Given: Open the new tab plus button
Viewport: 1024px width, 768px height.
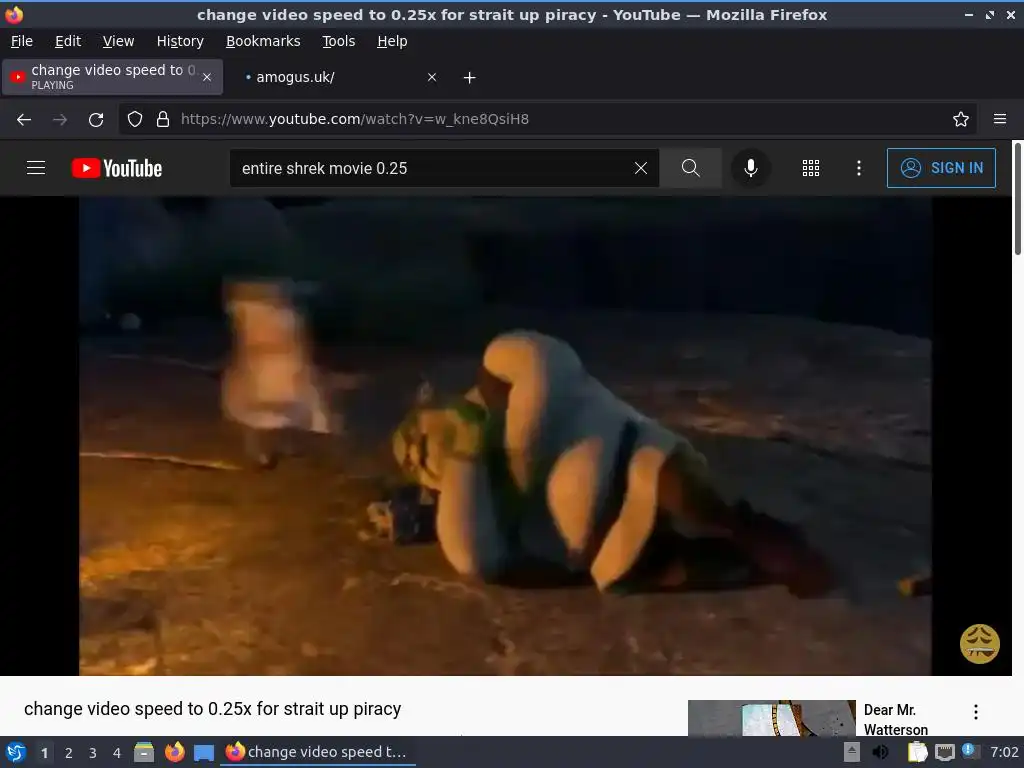Looking at the screenshot, I should [469, 78].
